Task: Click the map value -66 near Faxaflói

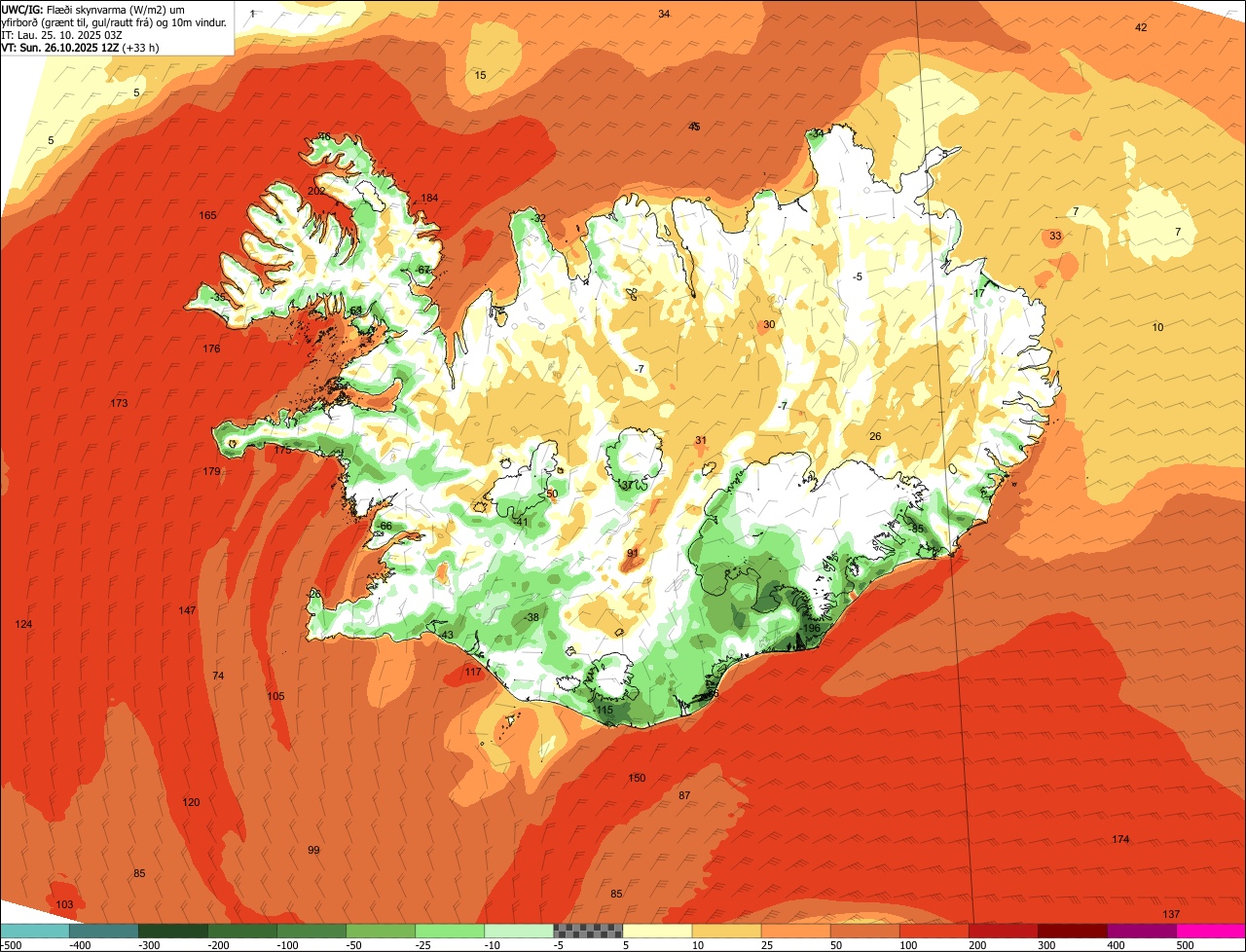Action: 384,526
